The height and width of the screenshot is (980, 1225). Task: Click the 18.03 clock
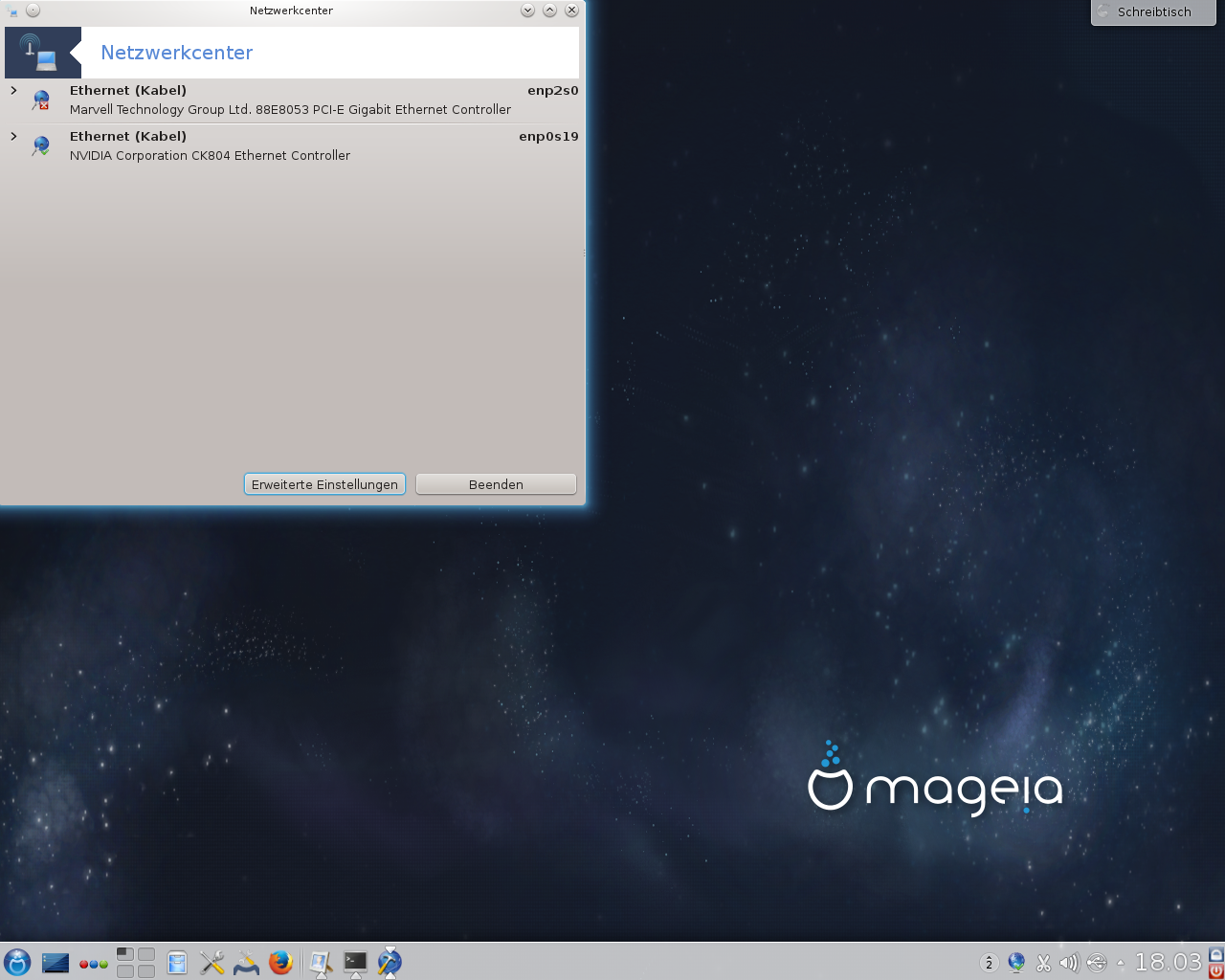coord(1168,962)
